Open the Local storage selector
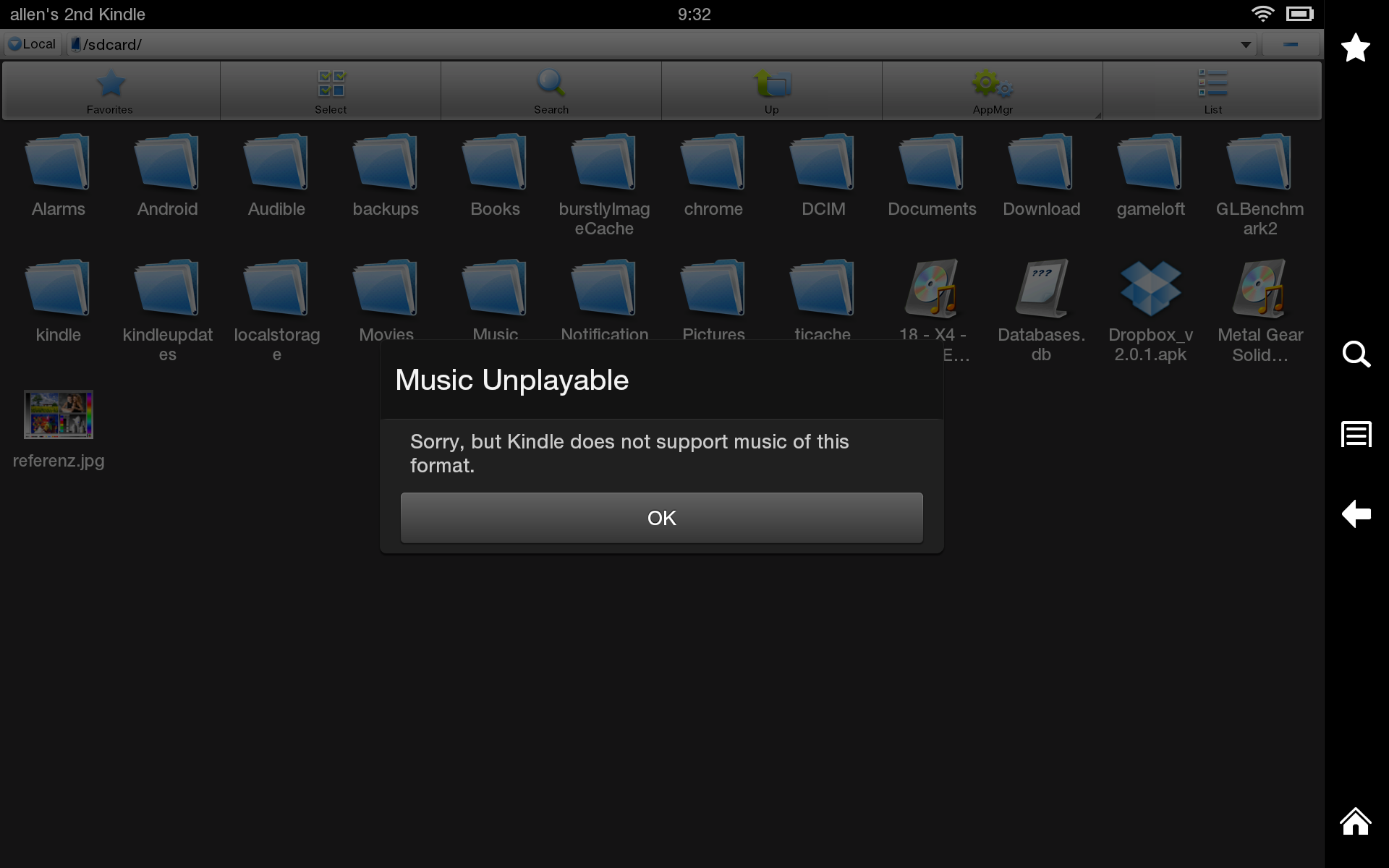 coord(33,44)
